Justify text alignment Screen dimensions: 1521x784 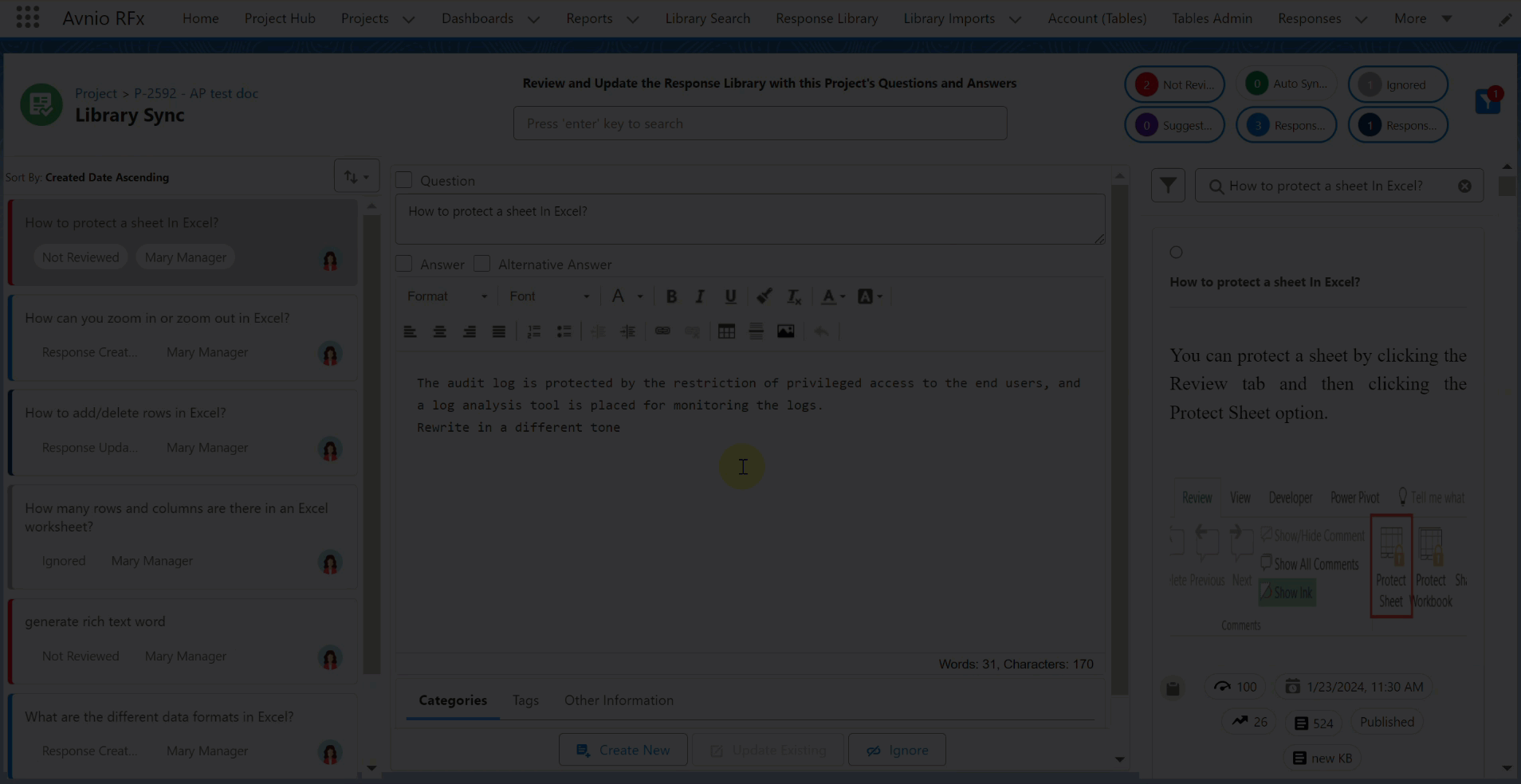[499, 331]
